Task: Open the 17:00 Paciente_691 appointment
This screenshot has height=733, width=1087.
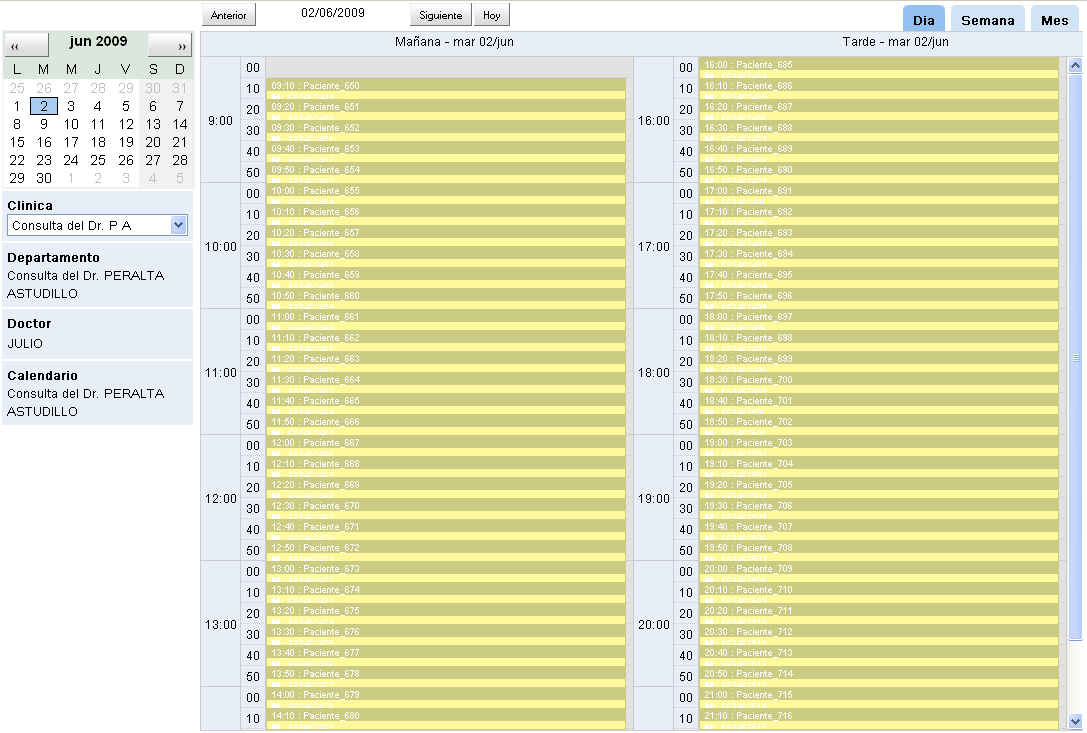Action: [x=878, y=193]
